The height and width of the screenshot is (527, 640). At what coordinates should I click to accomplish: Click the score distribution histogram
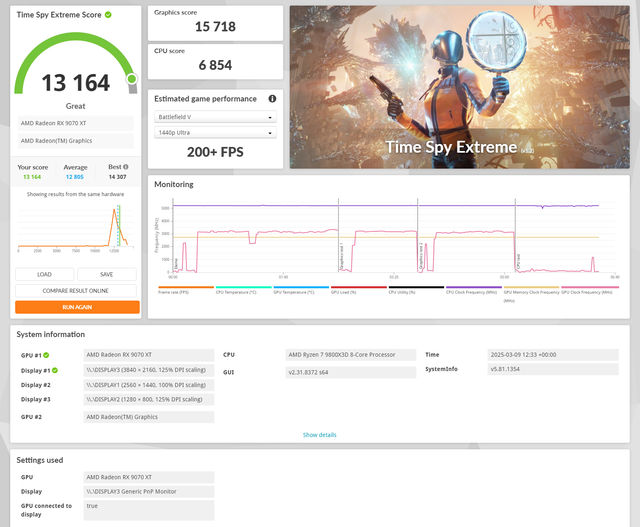[x=76, y=228]
